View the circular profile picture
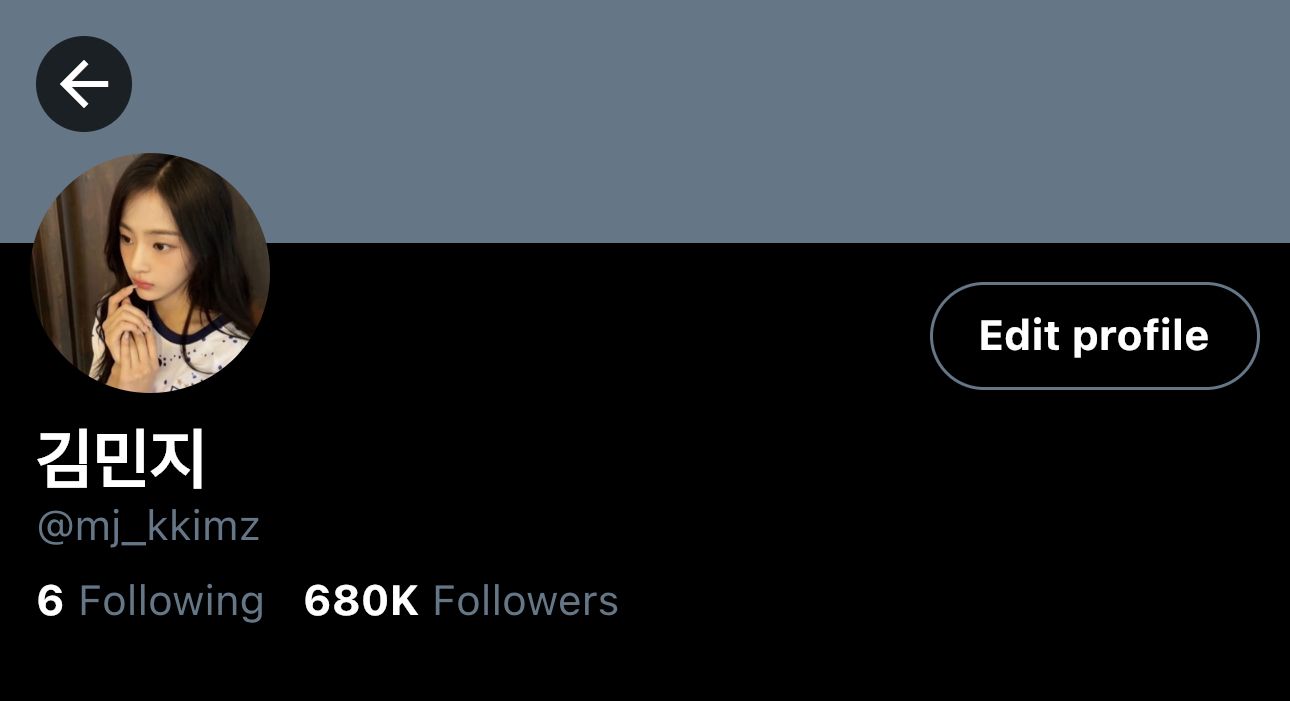Screen dimensions: 1290x701 point(150,273)
